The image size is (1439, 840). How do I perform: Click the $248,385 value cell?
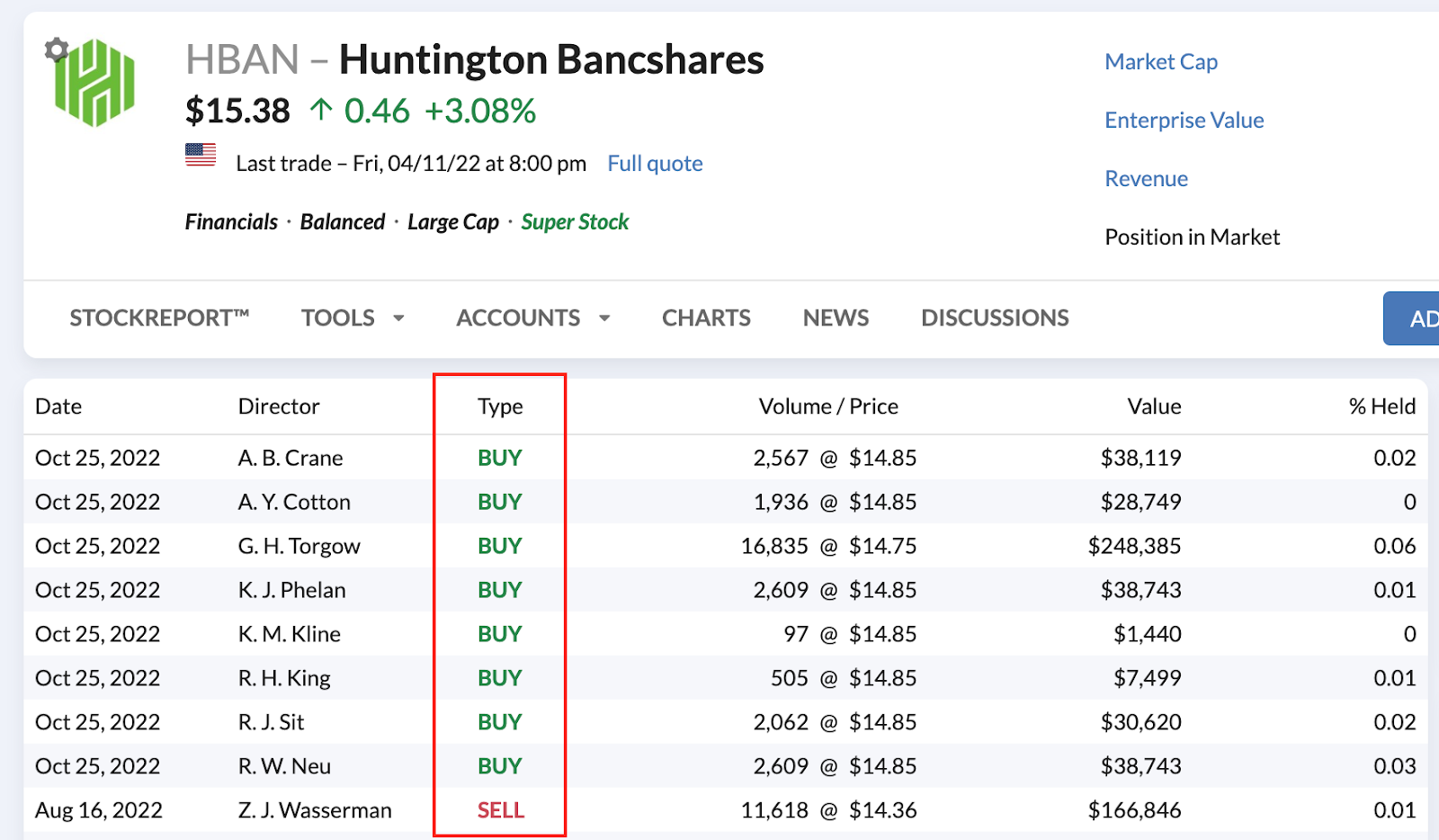click(1134, 547)
